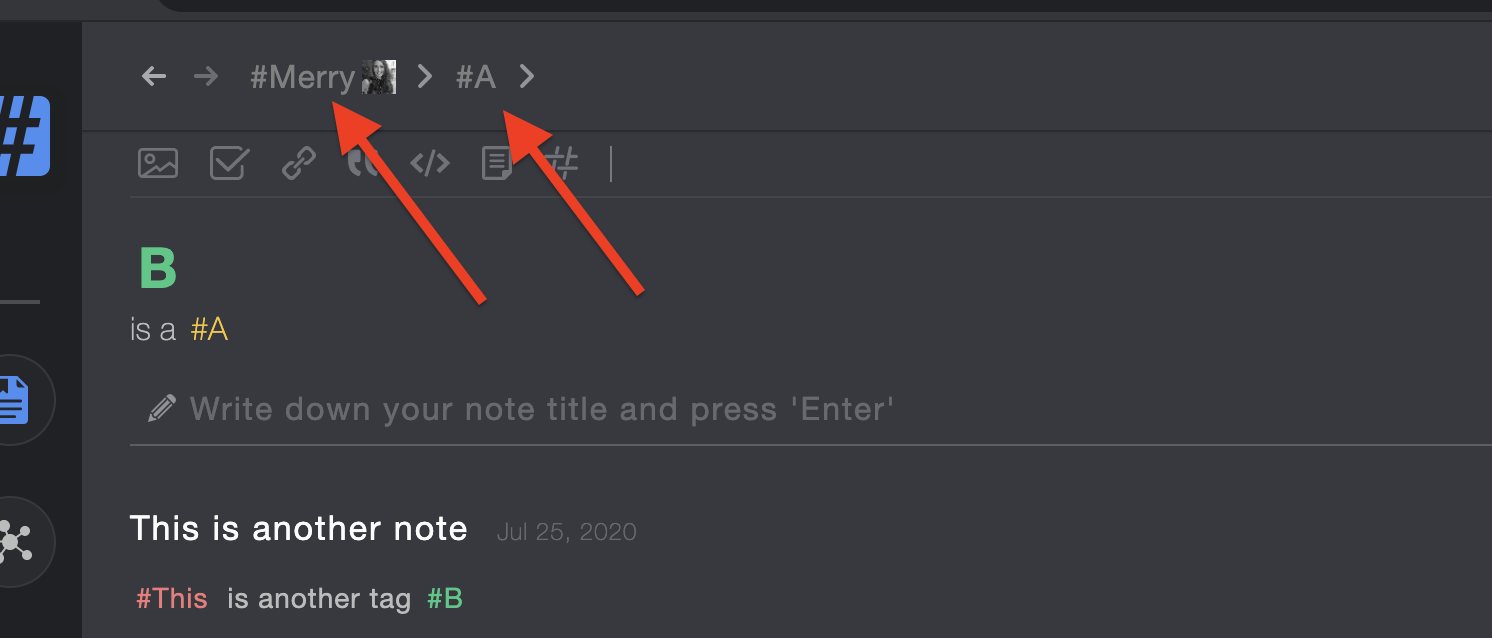Open the #A breadcrumb in the header
Image resolution: width=1492 pixels, height=638 pixels.
click(476, 77)
